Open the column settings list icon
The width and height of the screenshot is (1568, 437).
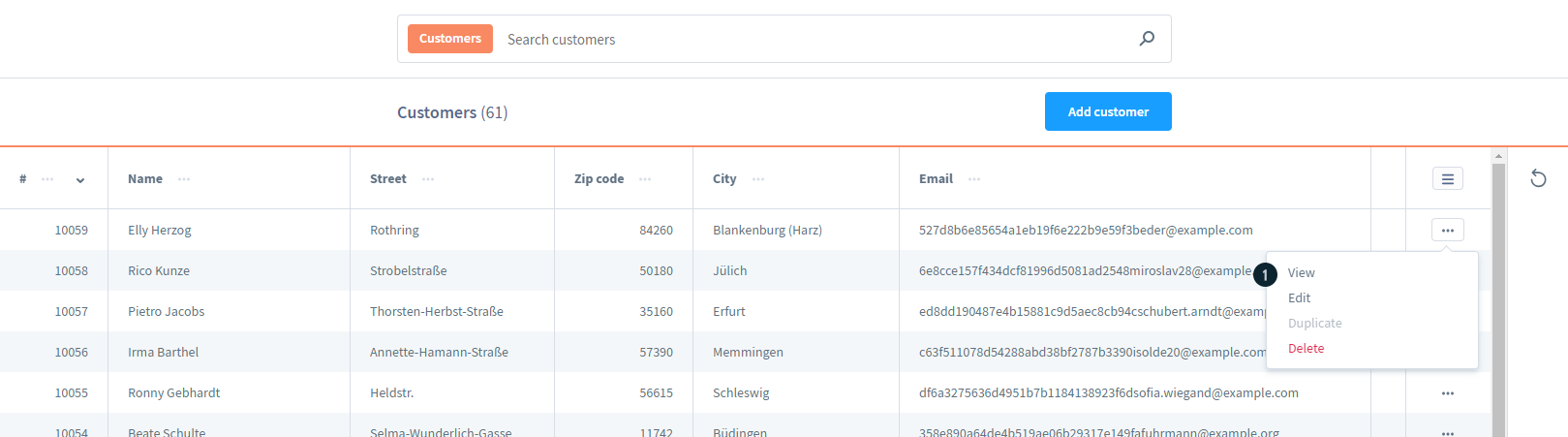[x=1447, y=179]
